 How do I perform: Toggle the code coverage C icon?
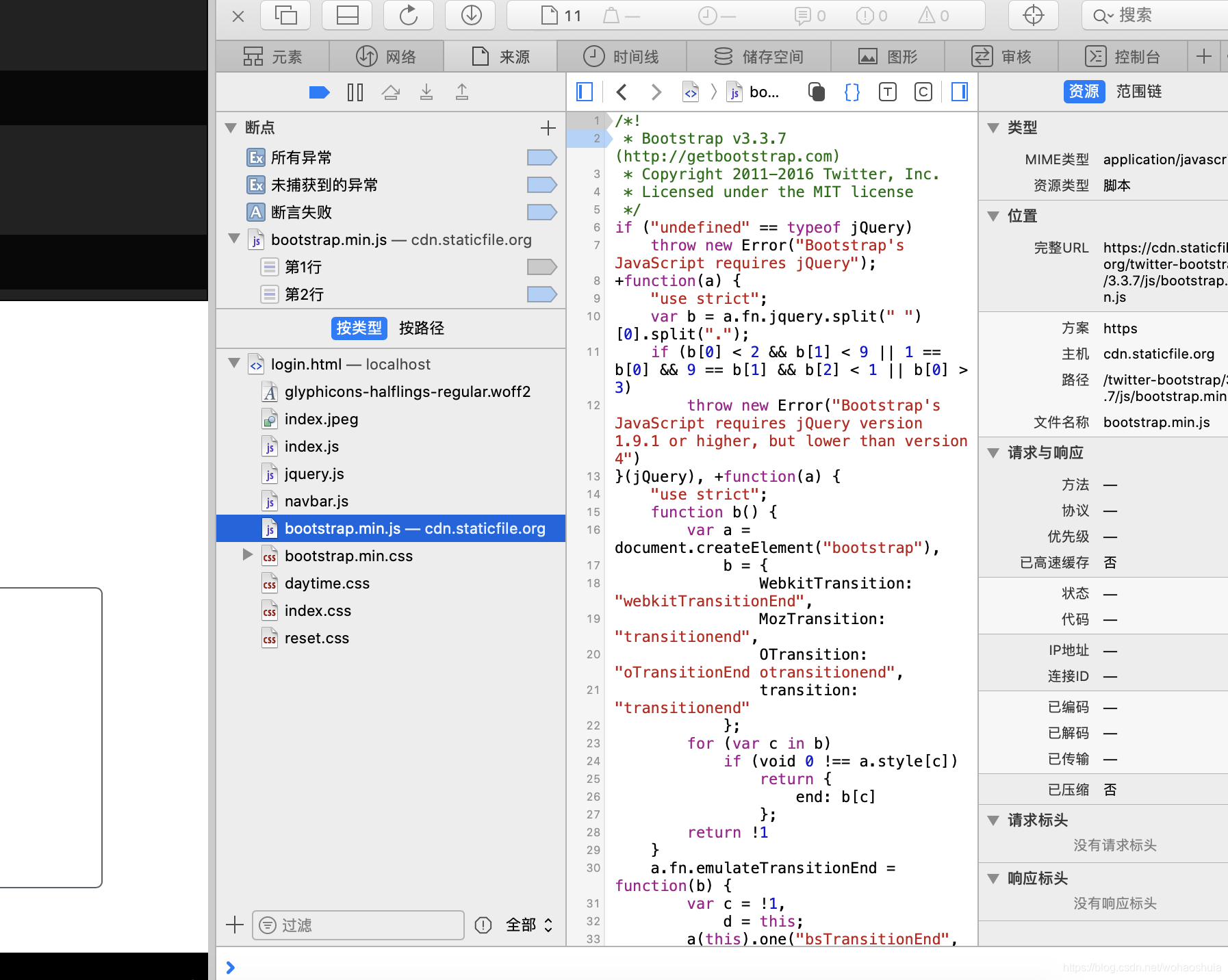tap(923, 92)
